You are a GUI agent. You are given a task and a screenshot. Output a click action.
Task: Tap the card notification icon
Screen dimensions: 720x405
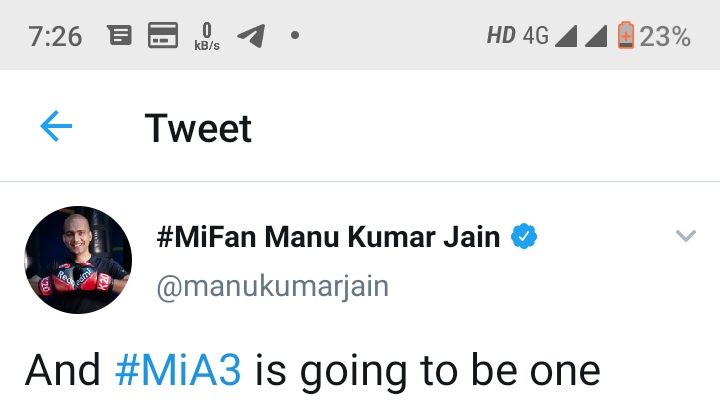163,35
